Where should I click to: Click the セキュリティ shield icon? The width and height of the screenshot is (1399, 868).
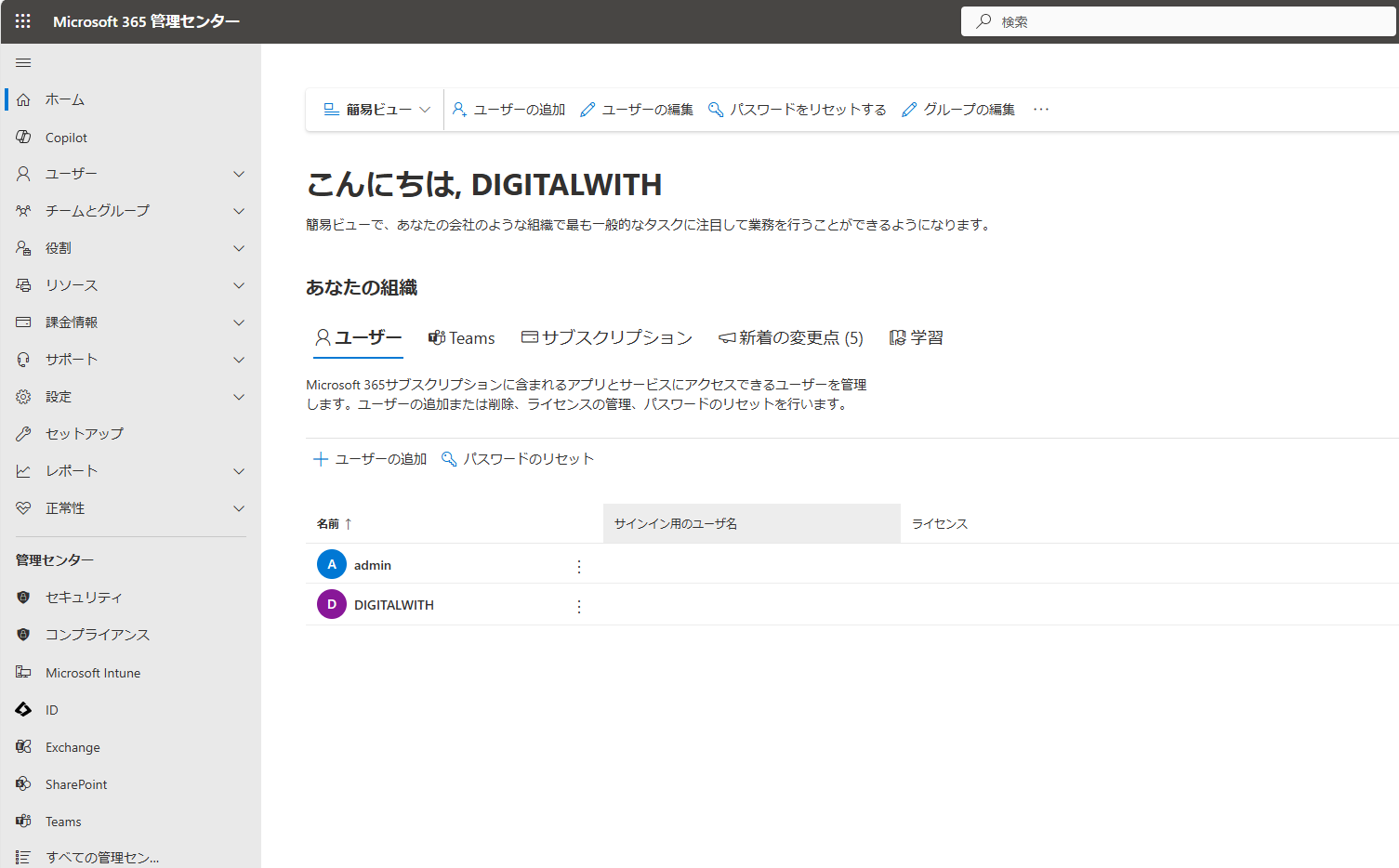click(x=23, y=598)
